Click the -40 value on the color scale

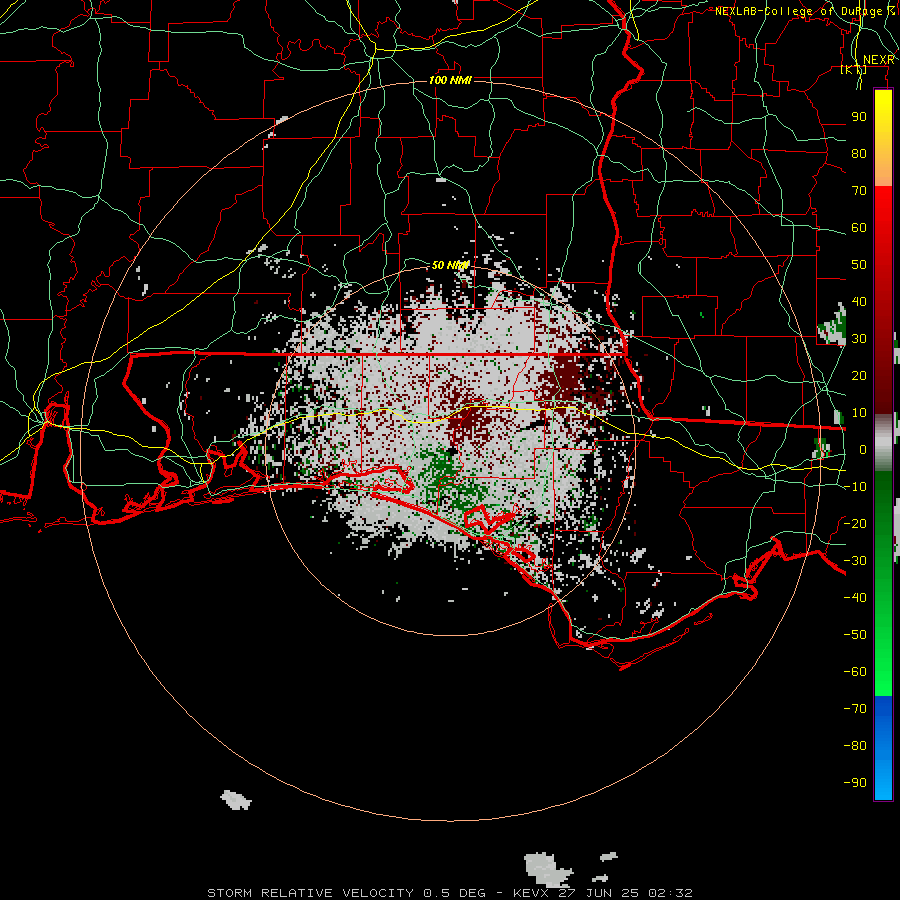[855, 598]
